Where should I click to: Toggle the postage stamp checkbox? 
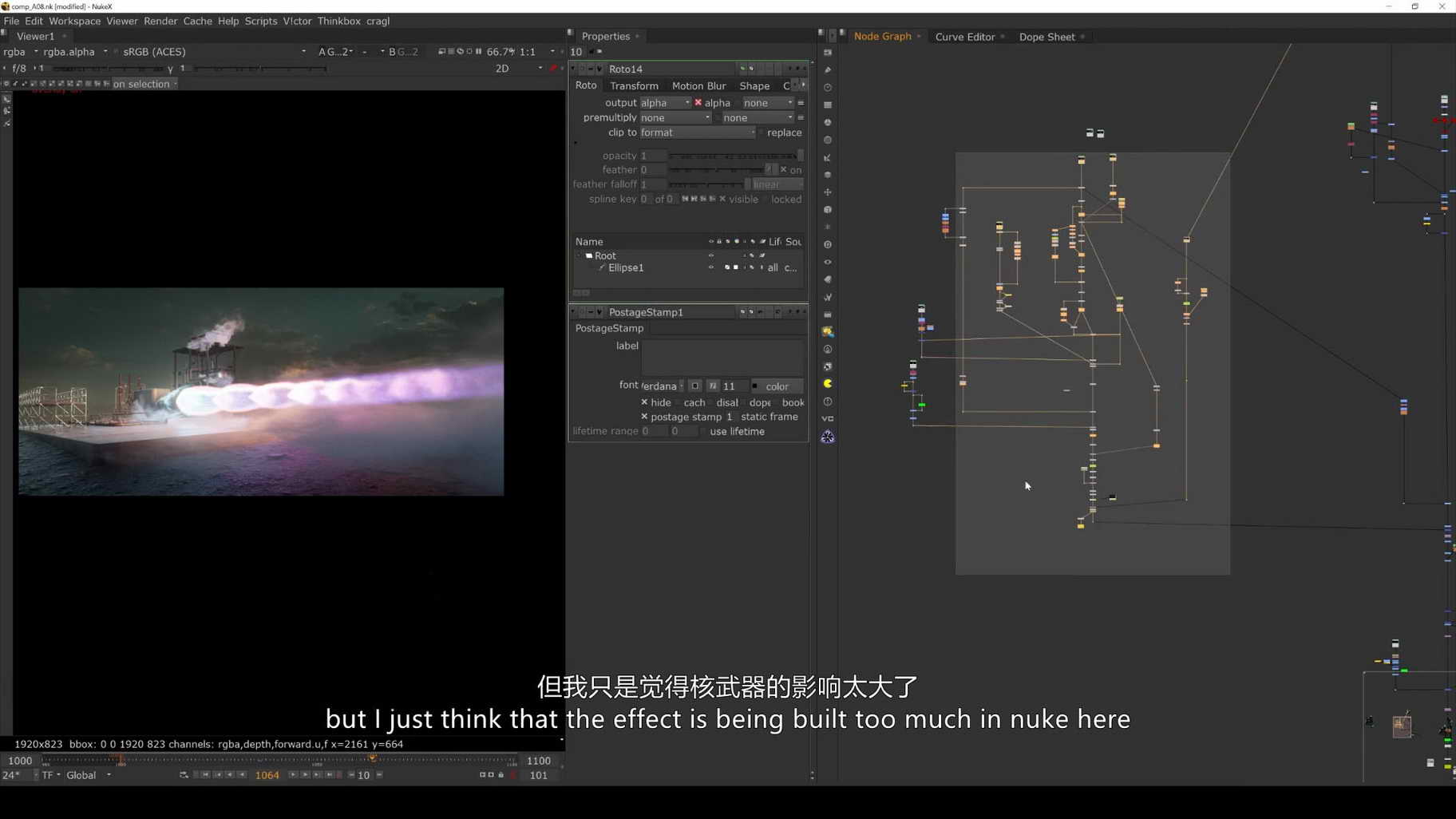pyautogui.click(x=644, y=417)
